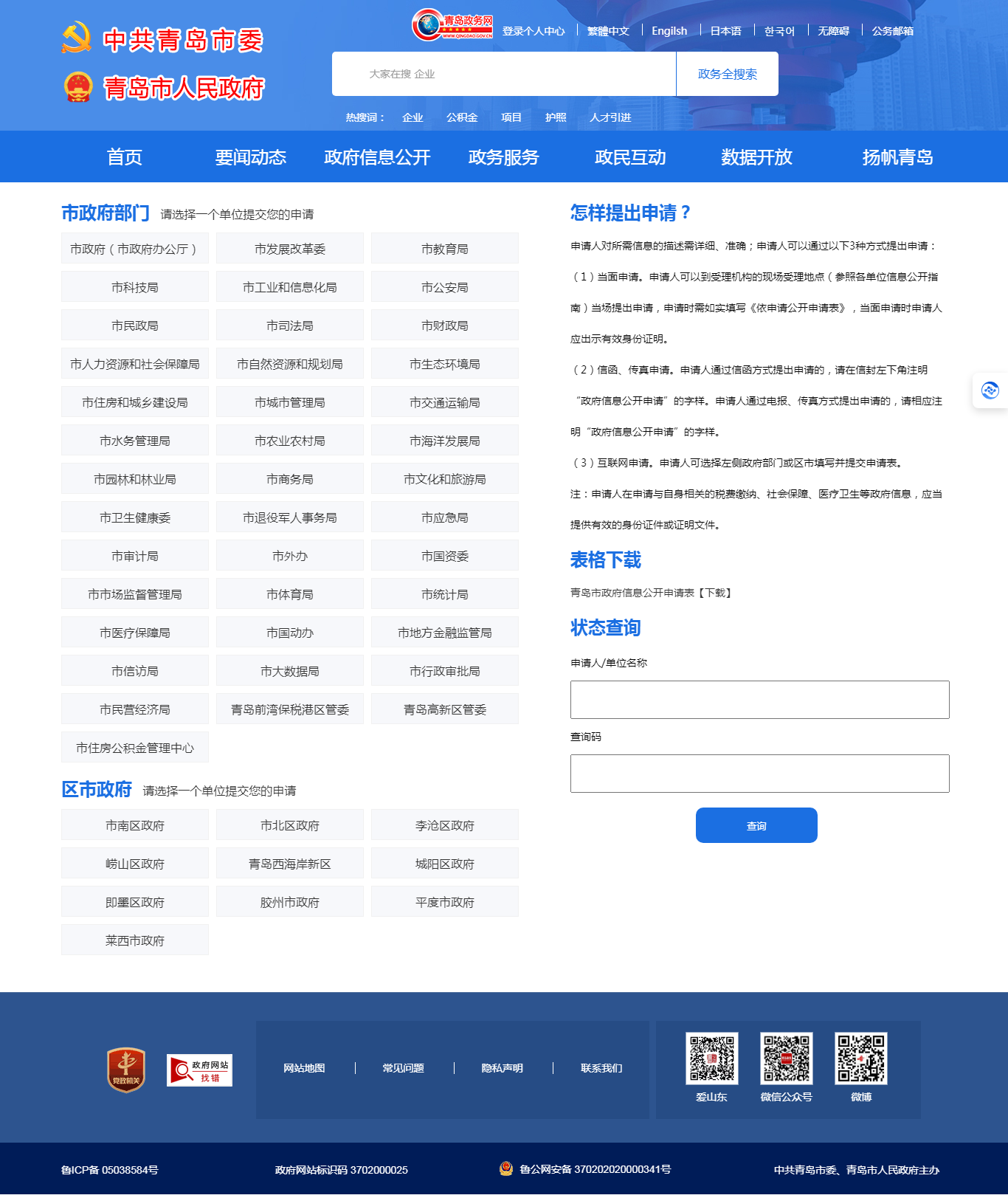The height and width of the screenshot is (1198, 1008).
Task: Go to 政府信息公开 in main navigation
Action: pos(377,157)
